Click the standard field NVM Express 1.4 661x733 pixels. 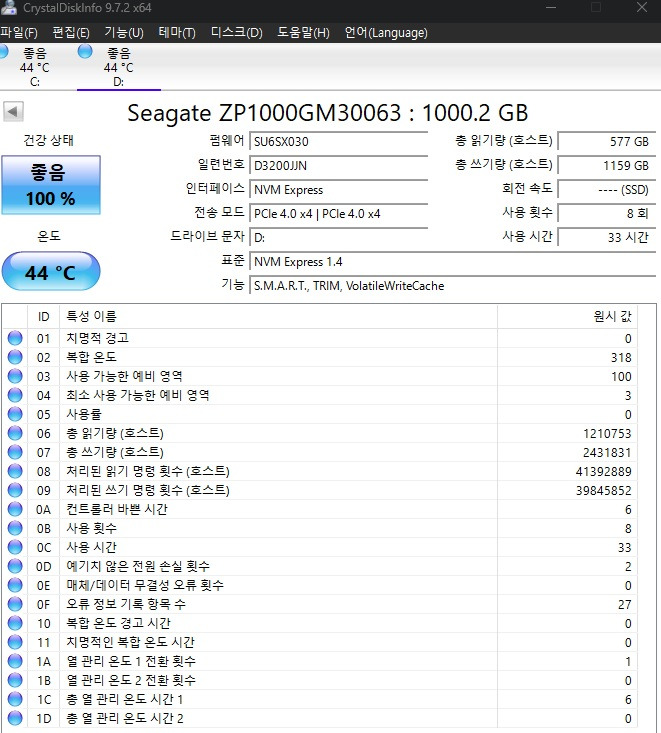(453, 262)
